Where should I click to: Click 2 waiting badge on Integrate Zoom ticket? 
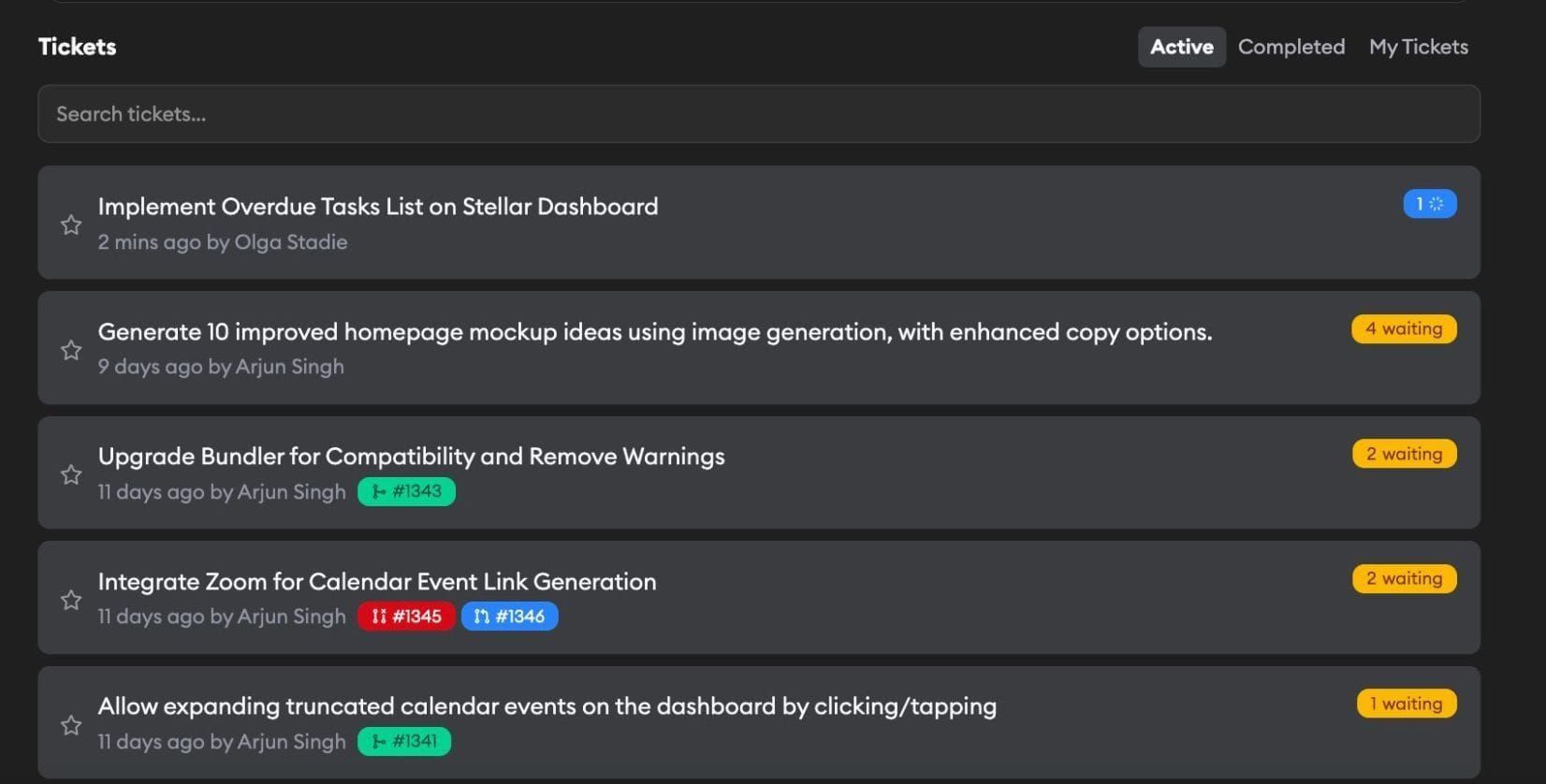tap(1404, 578)
